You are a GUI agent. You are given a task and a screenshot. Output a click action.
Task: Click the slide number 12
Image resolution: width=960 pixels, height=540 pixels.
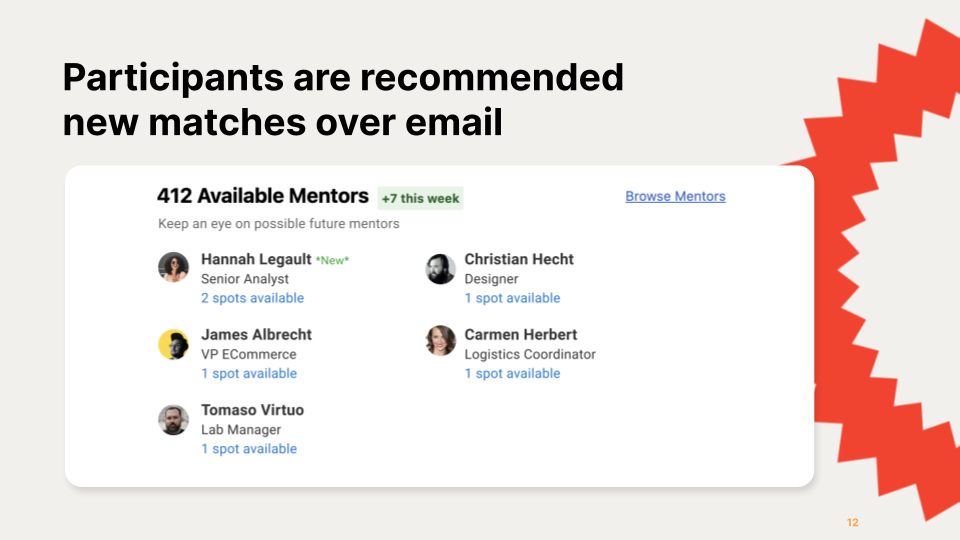852,523
